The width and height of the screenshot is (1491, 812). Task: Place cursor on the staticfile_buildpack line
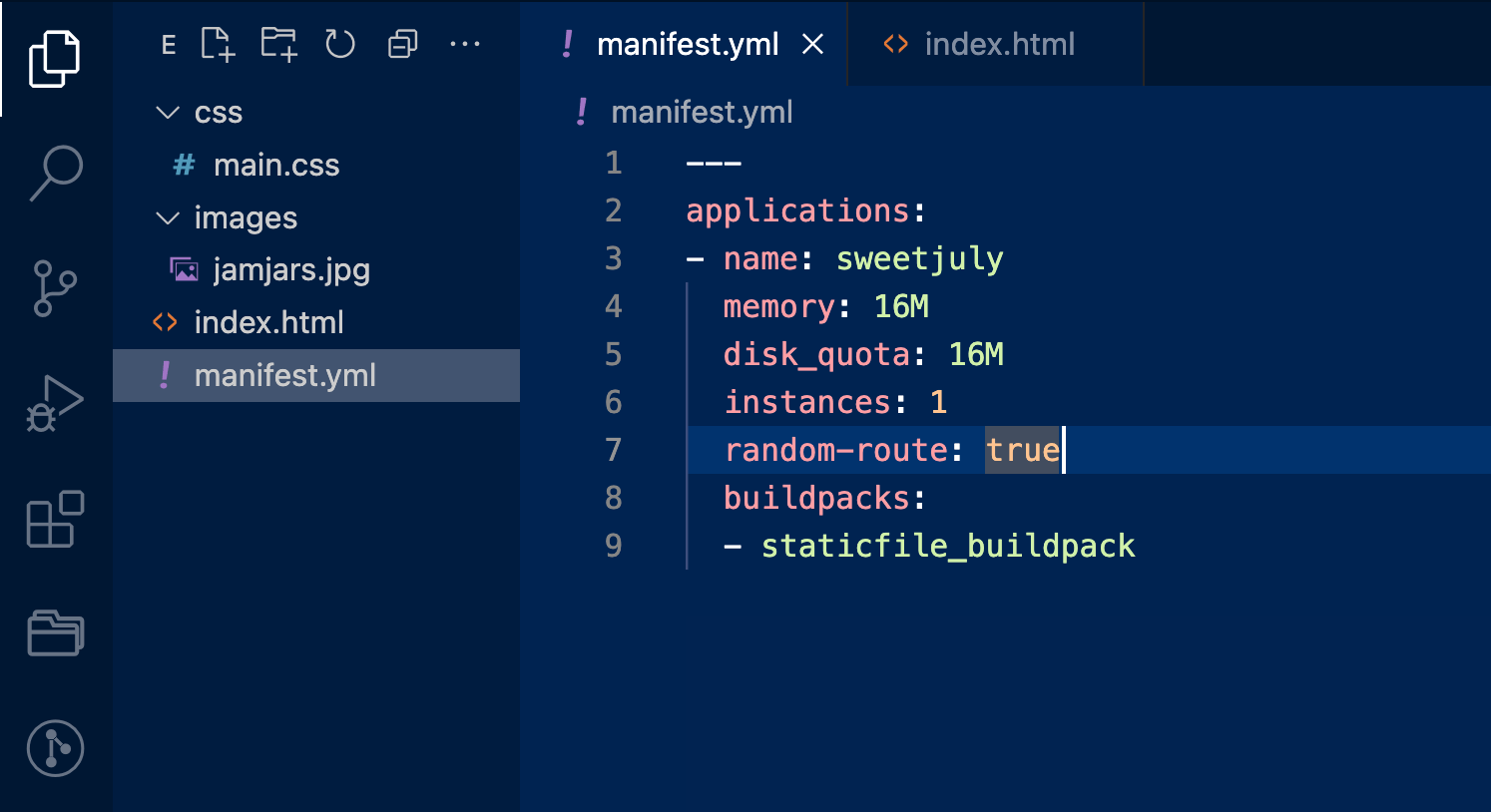pyautogui.click(x=947, y=546)
